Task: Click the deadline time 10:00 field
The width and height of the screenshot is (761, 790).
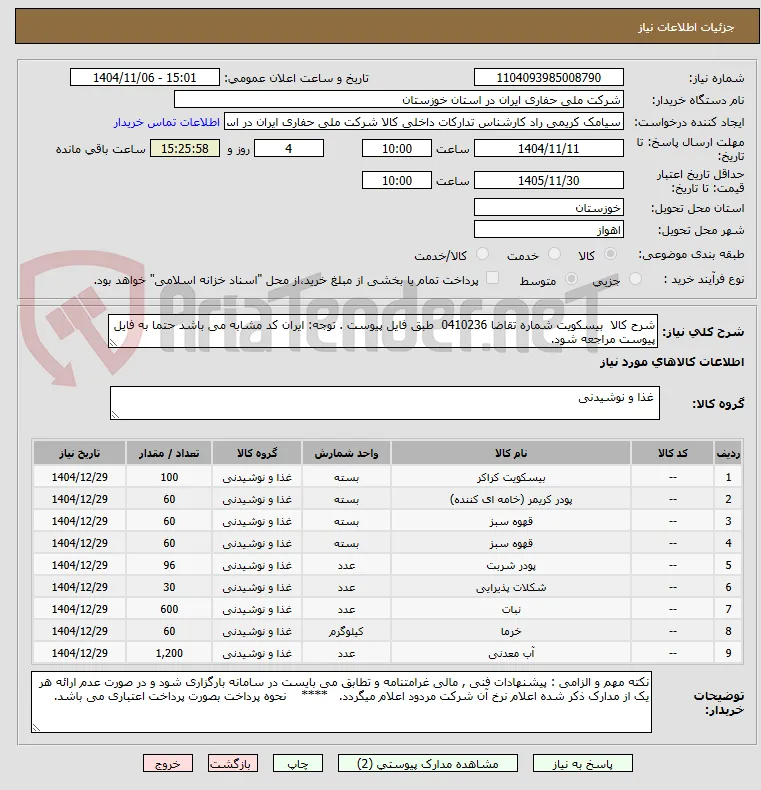Action: tap(397, 149)
